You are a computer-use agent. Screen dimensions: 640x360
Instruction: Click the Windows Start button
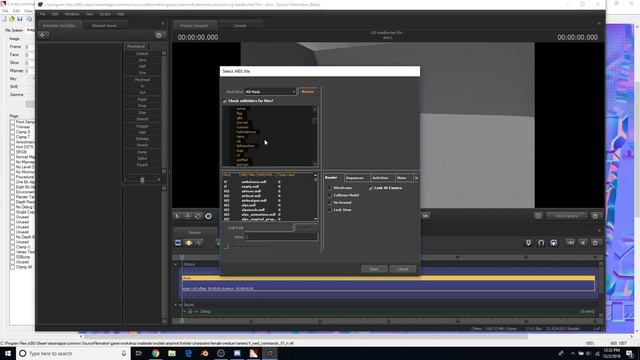pyautogui.click(x=8, y=353)
